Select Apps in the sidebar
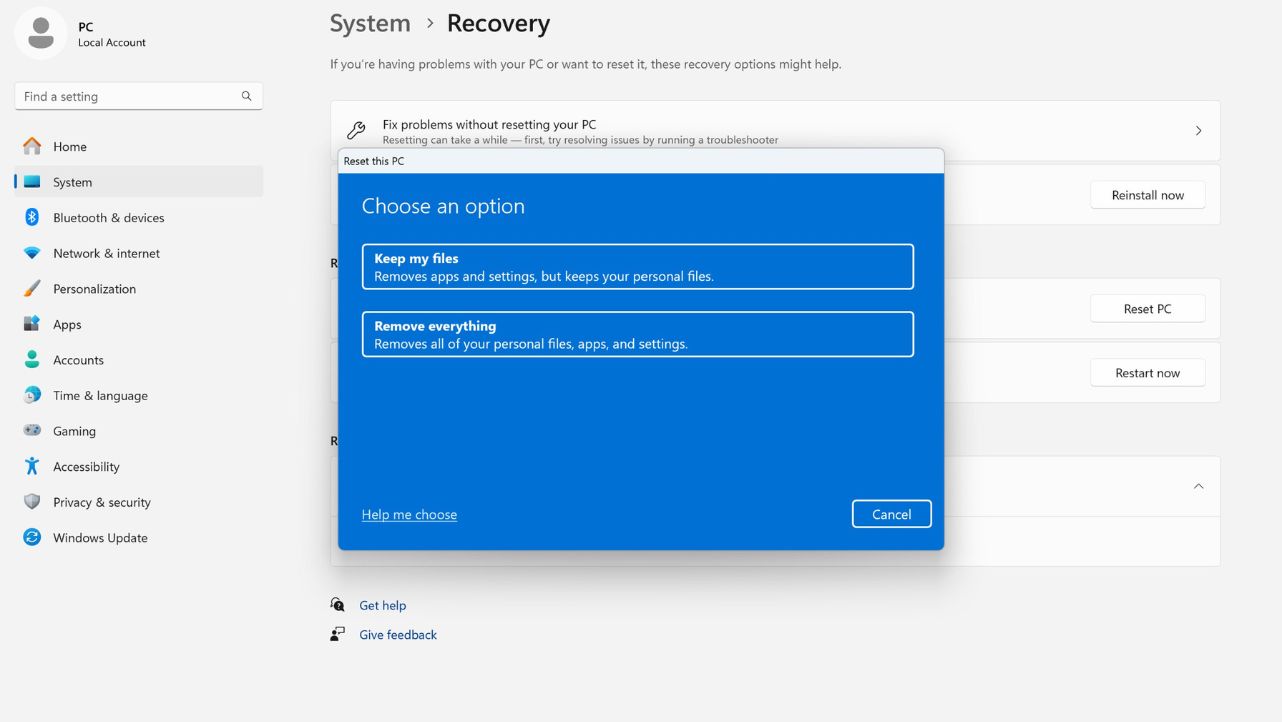Screen dimensions: 1282x722 pos(139,324)
